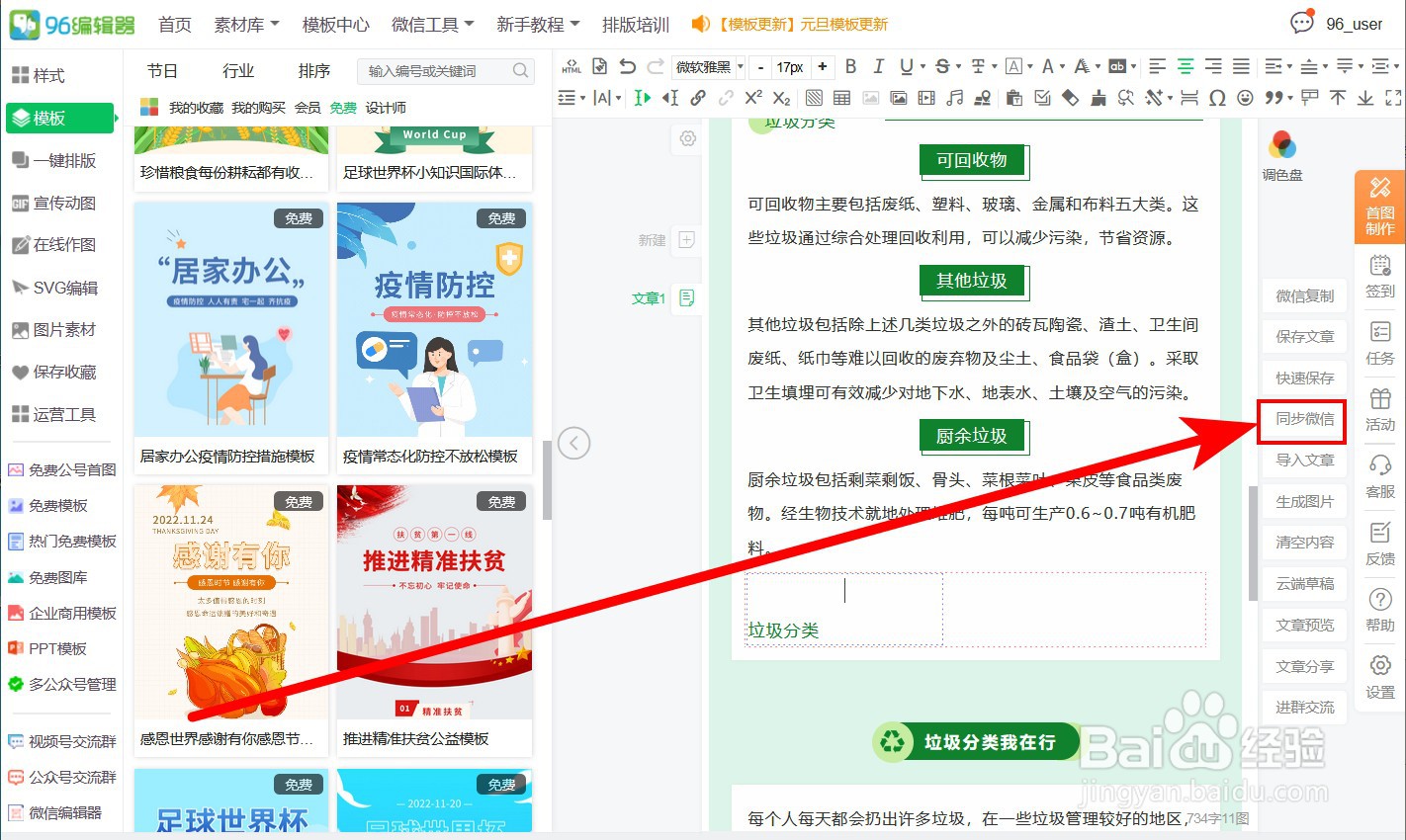
Task: Click 文章预览 button
Action: coord(1304,626)
